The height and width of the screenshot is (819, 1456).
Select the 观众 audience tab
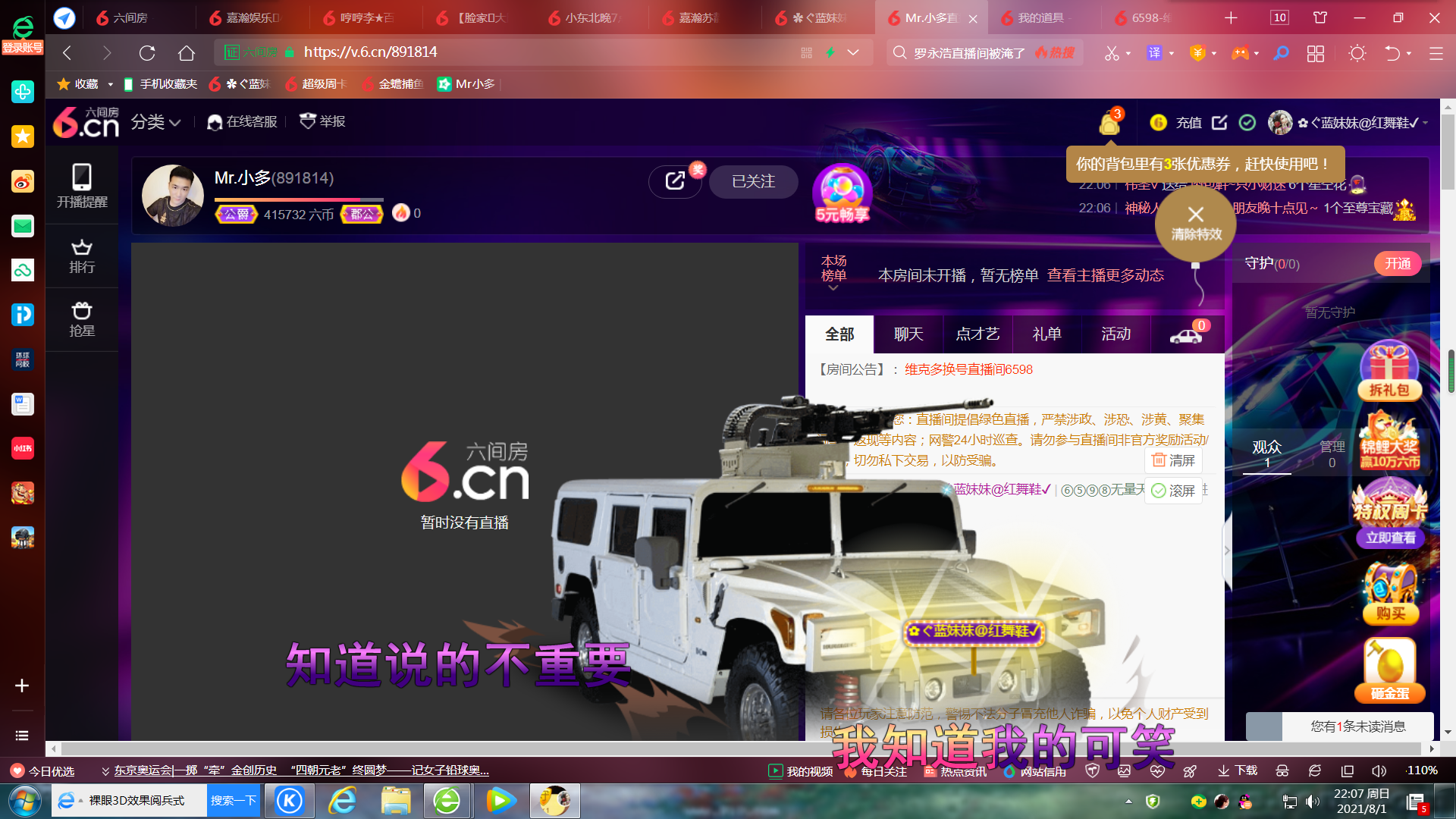pyautogui.click(x=1266, y=453)
